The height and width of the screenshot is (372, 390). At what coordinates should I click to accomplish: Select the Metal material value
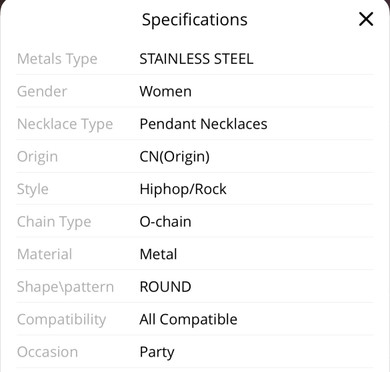pyautogui.click(x=158, y=254)
